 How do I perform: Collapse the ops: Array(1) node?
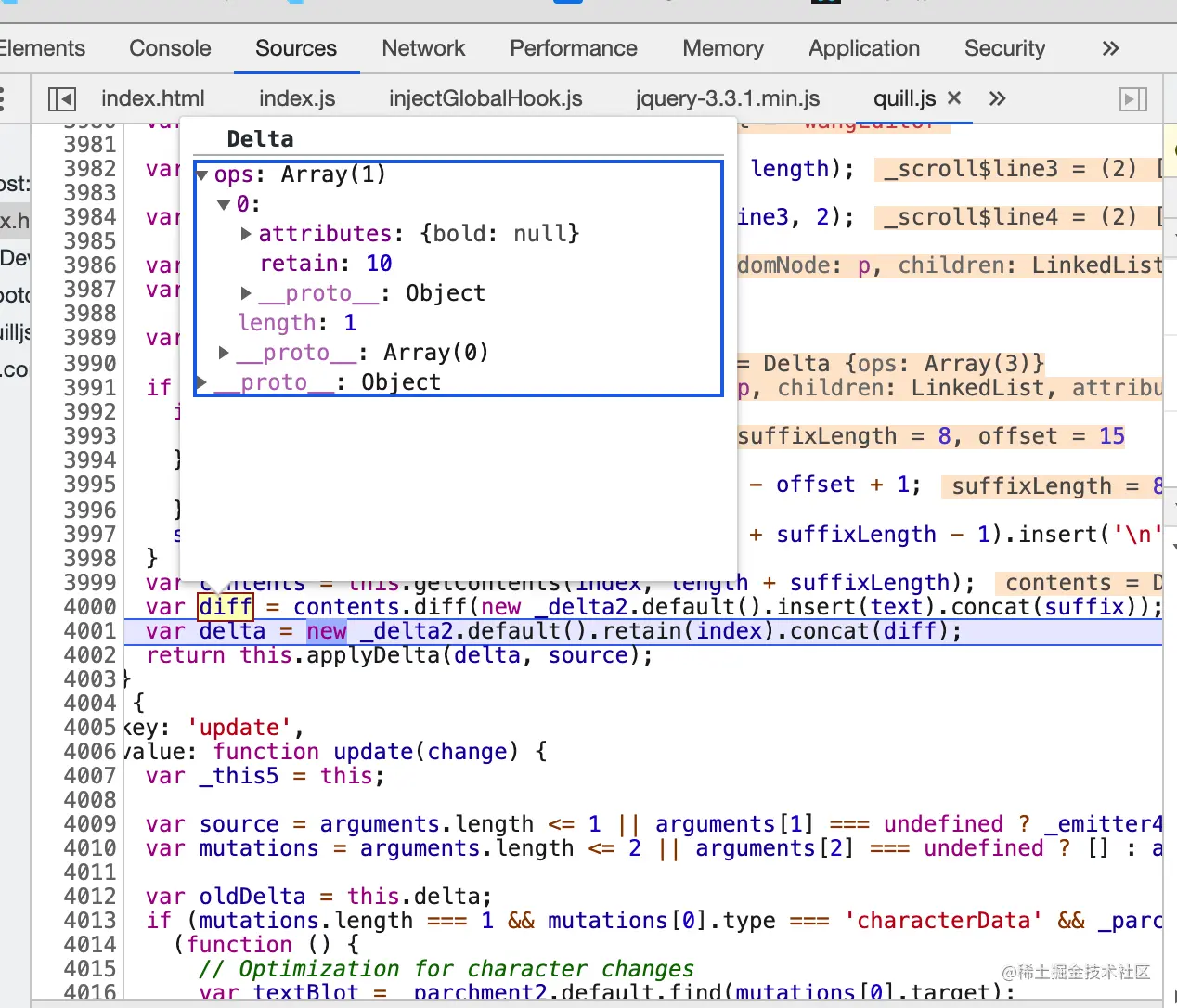click(202, 175)
